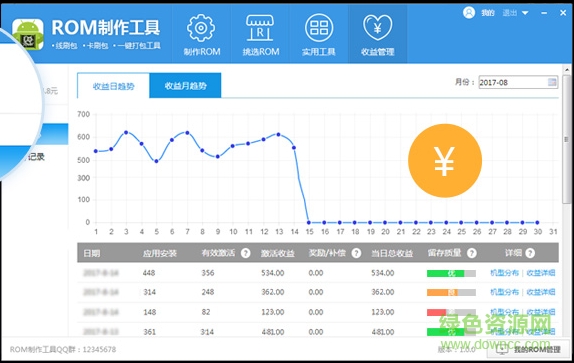Click the user avatar icon

(469, 12)
